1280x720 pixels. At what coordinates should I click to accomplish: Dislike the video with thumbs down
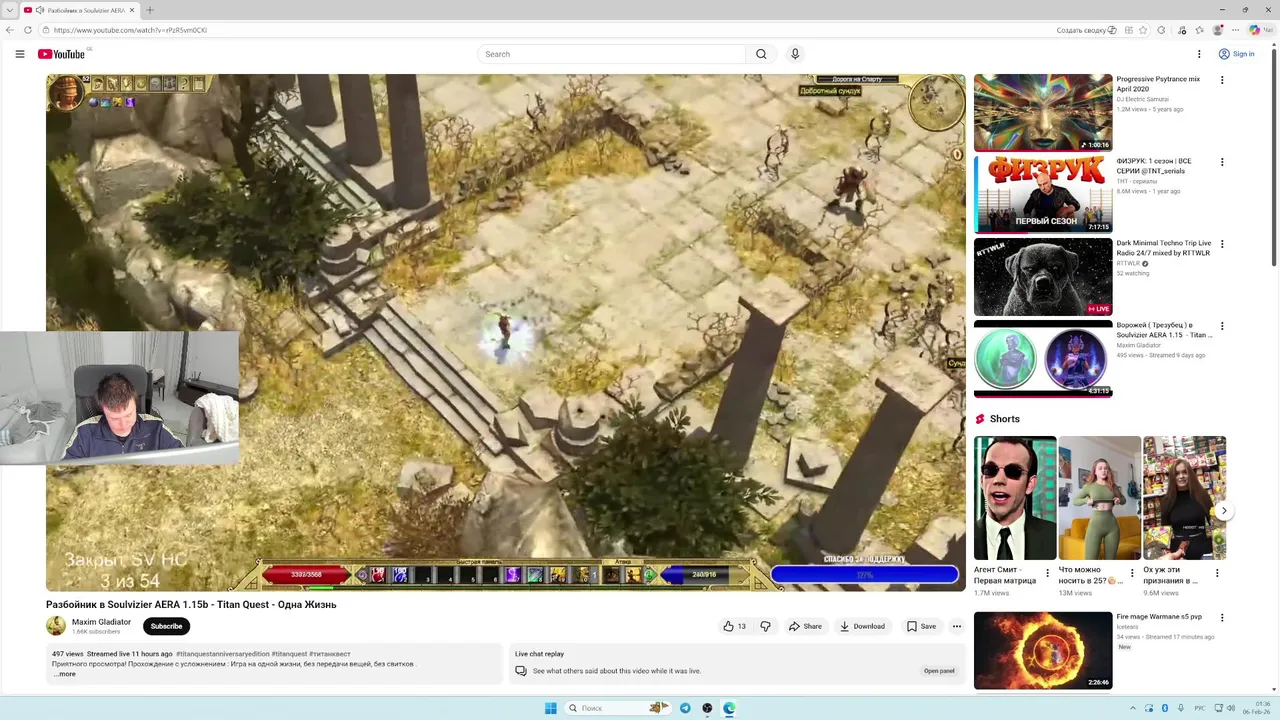click(x=766, y=626)
